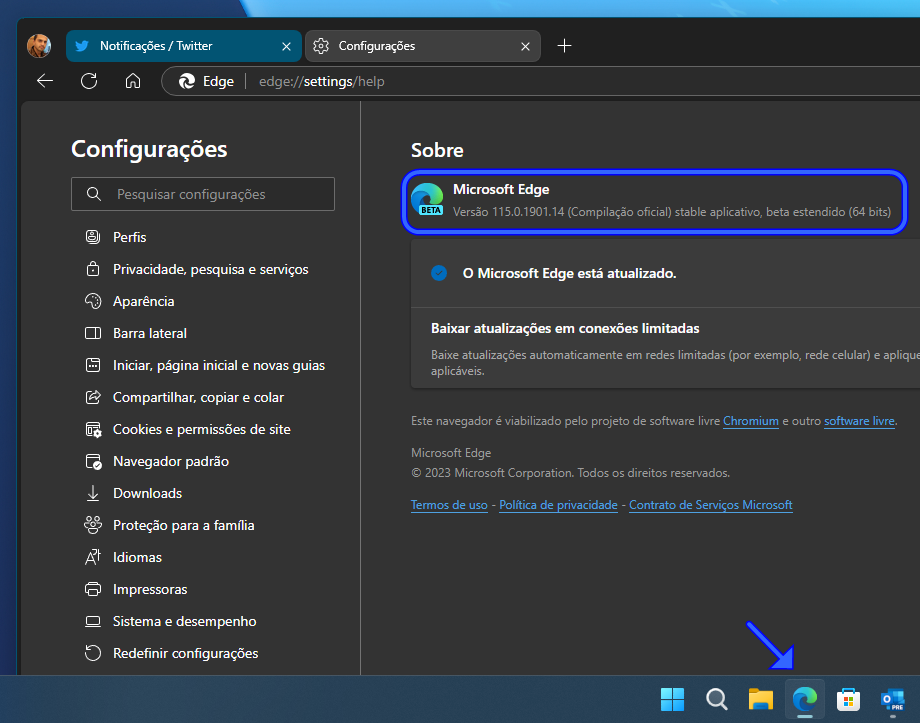Open Outlook PRE from taskbar

(x=892, y=699)
